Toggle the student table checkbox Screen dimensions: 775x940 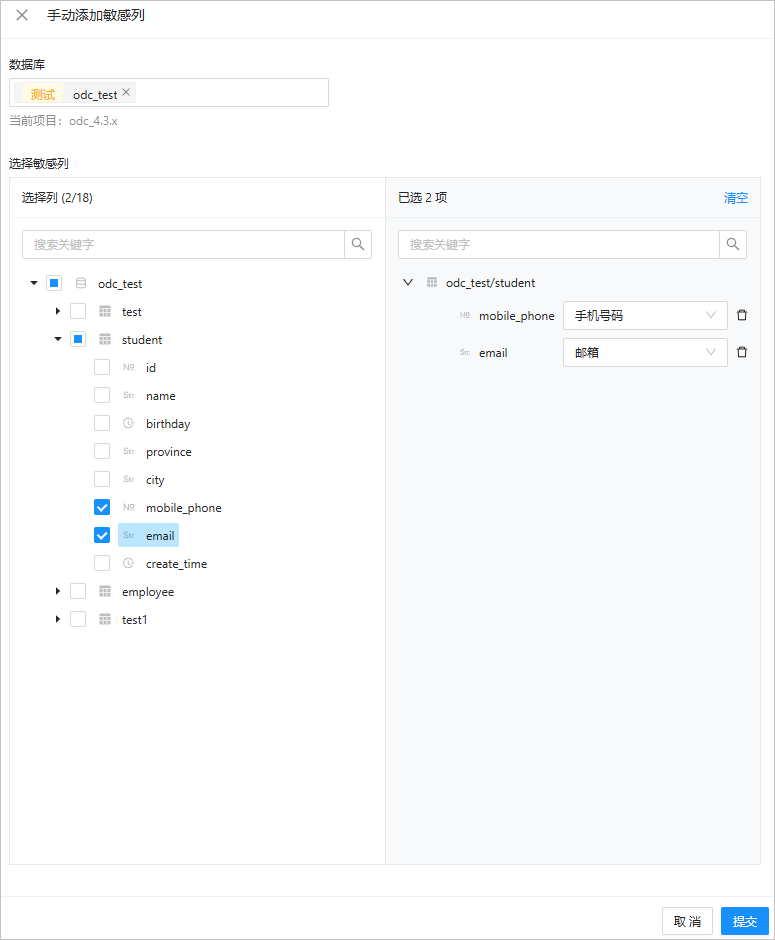[x=78, y=339]
